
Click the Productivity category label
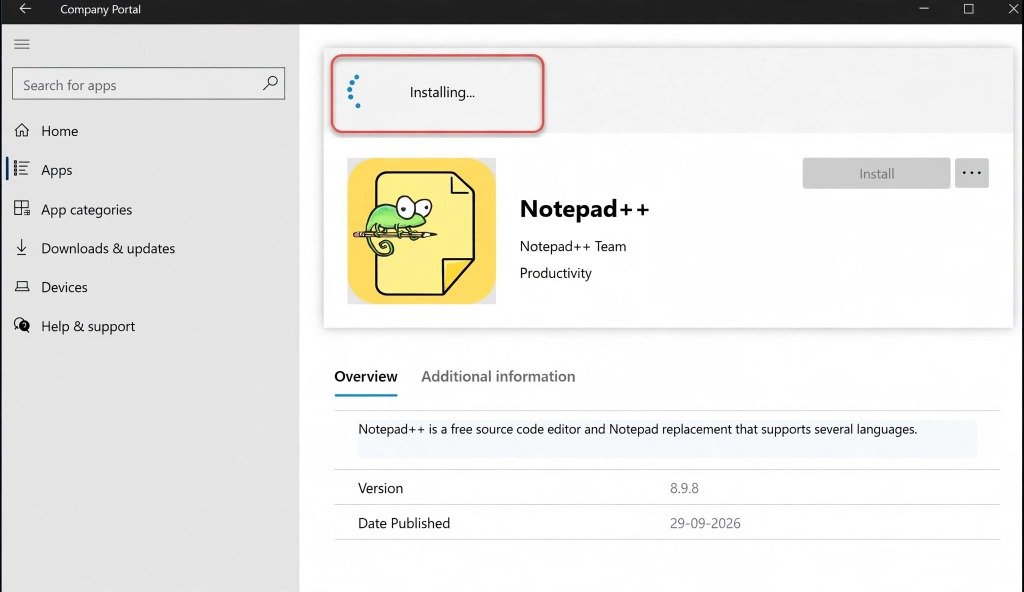pos(556,273)
